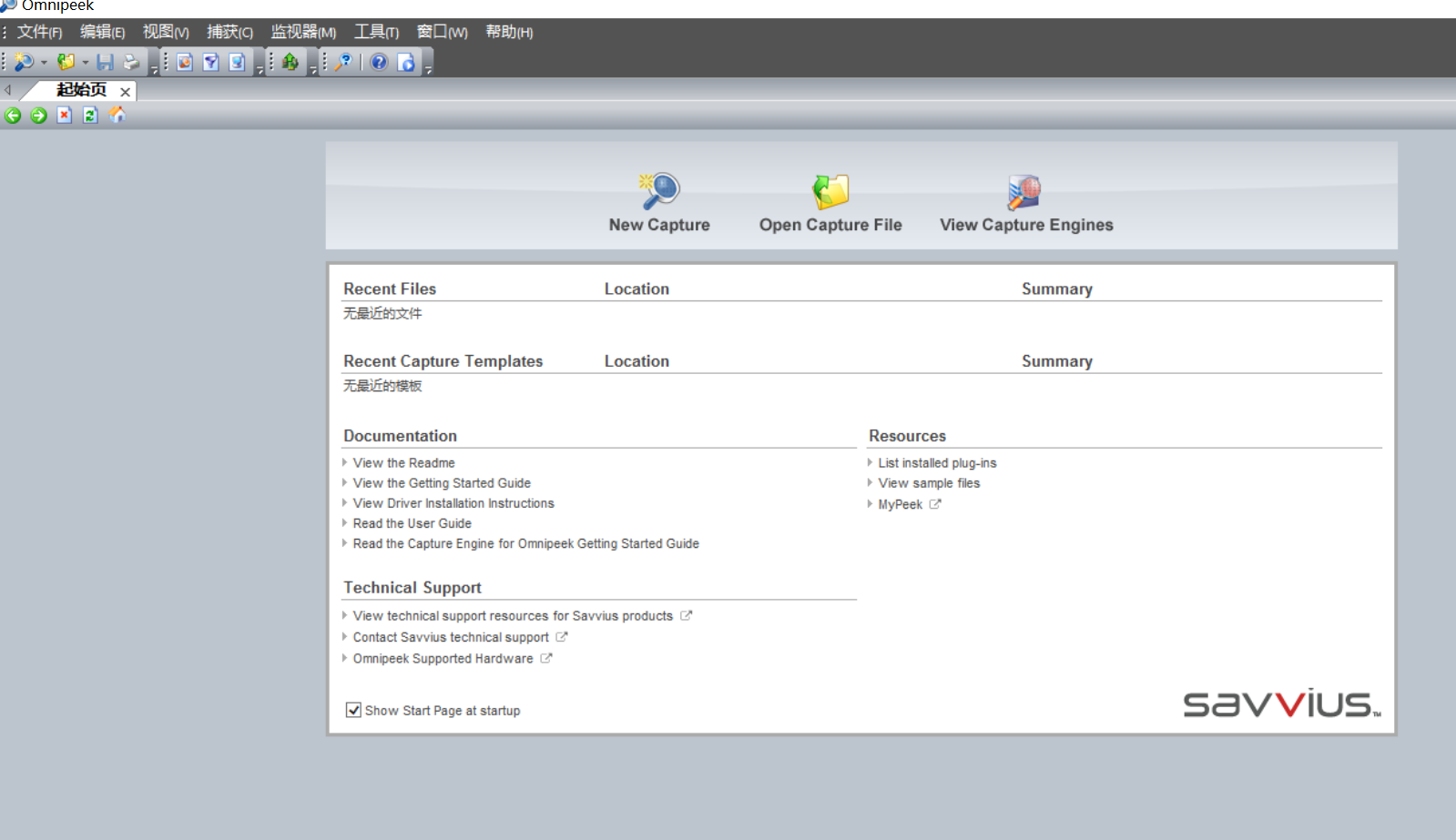Image resolution: width=1456 pixels, height=840 pixels.
Task: Click the green back navigation arrow
Action: pos(13,116)
